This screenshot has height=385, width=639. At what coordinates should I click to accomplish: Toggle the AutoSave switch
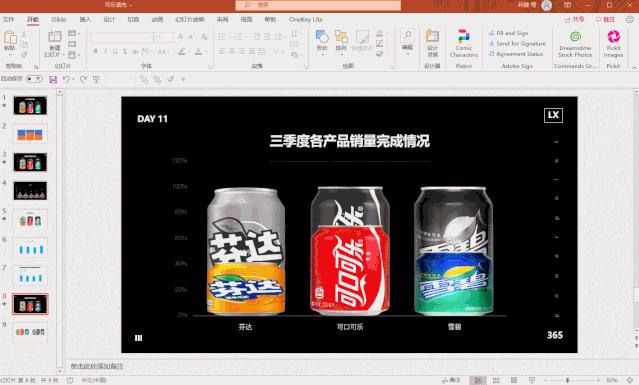[x=34, y=79]
